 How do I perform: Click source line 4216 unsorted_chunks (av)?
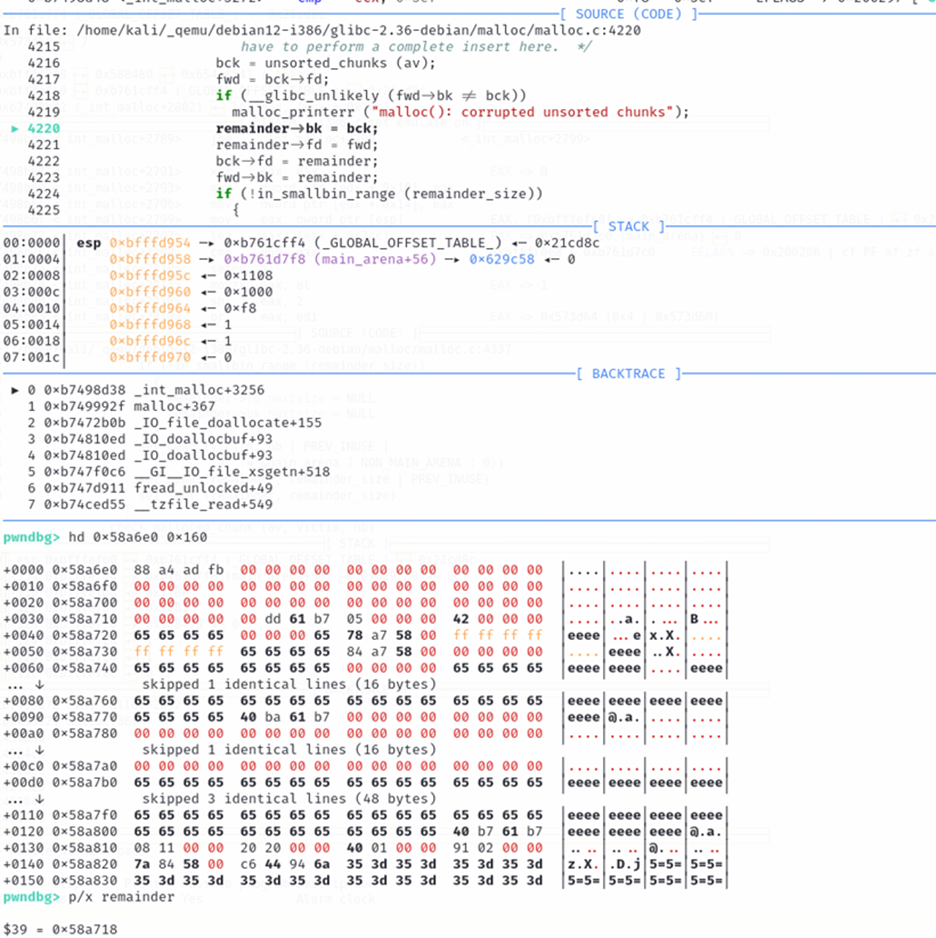tap(326, 63)
